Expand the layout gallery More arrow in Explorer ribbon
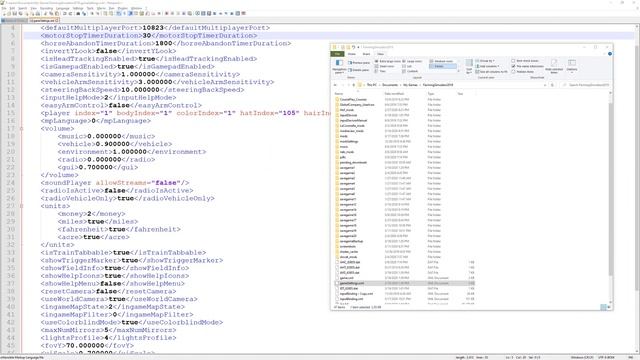 tap(458, 71)
